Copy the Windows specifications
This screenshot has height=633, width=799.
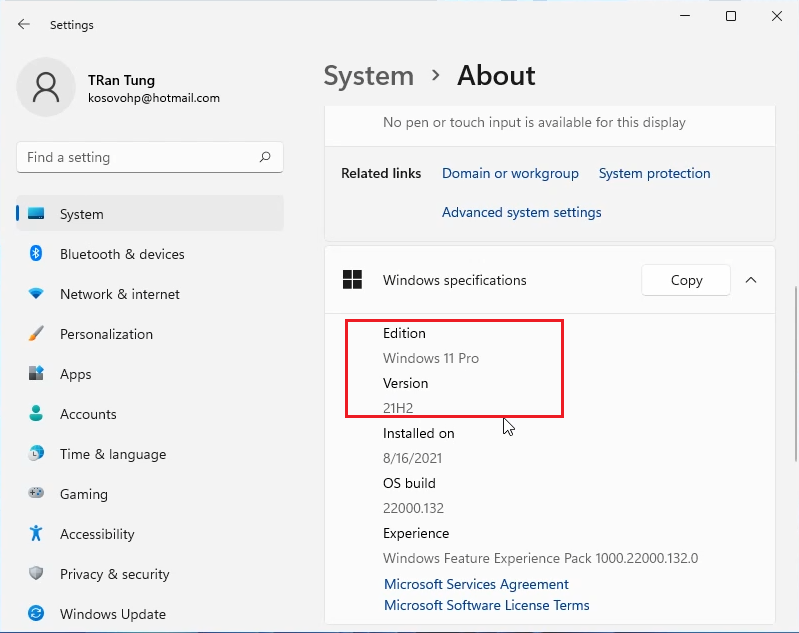tap(686, 280)
